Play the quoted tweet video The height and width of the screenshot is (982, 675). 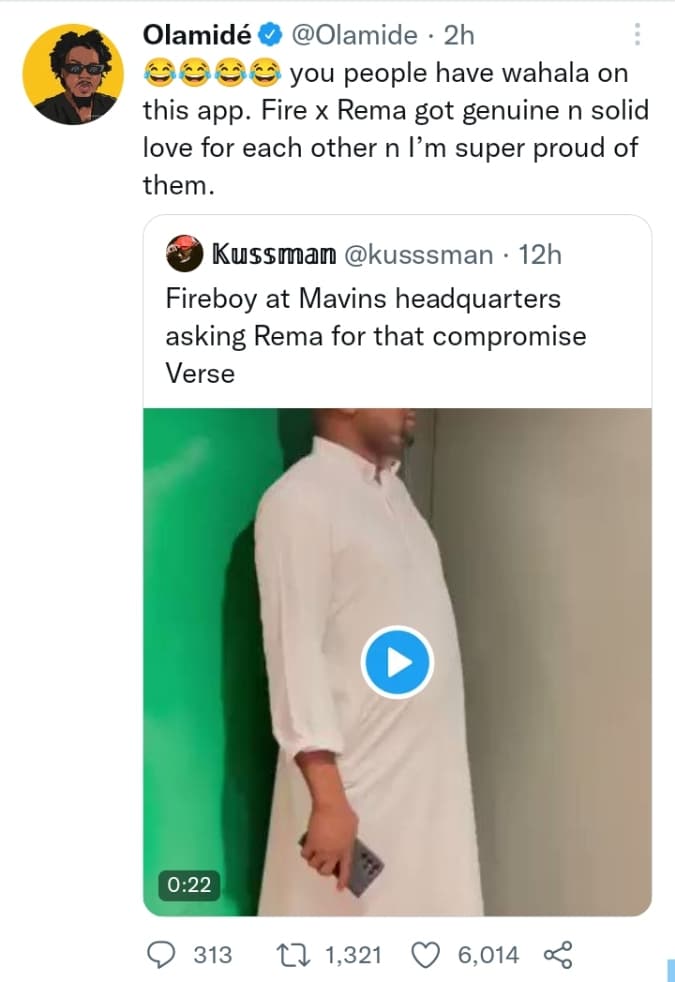point(396,661)
